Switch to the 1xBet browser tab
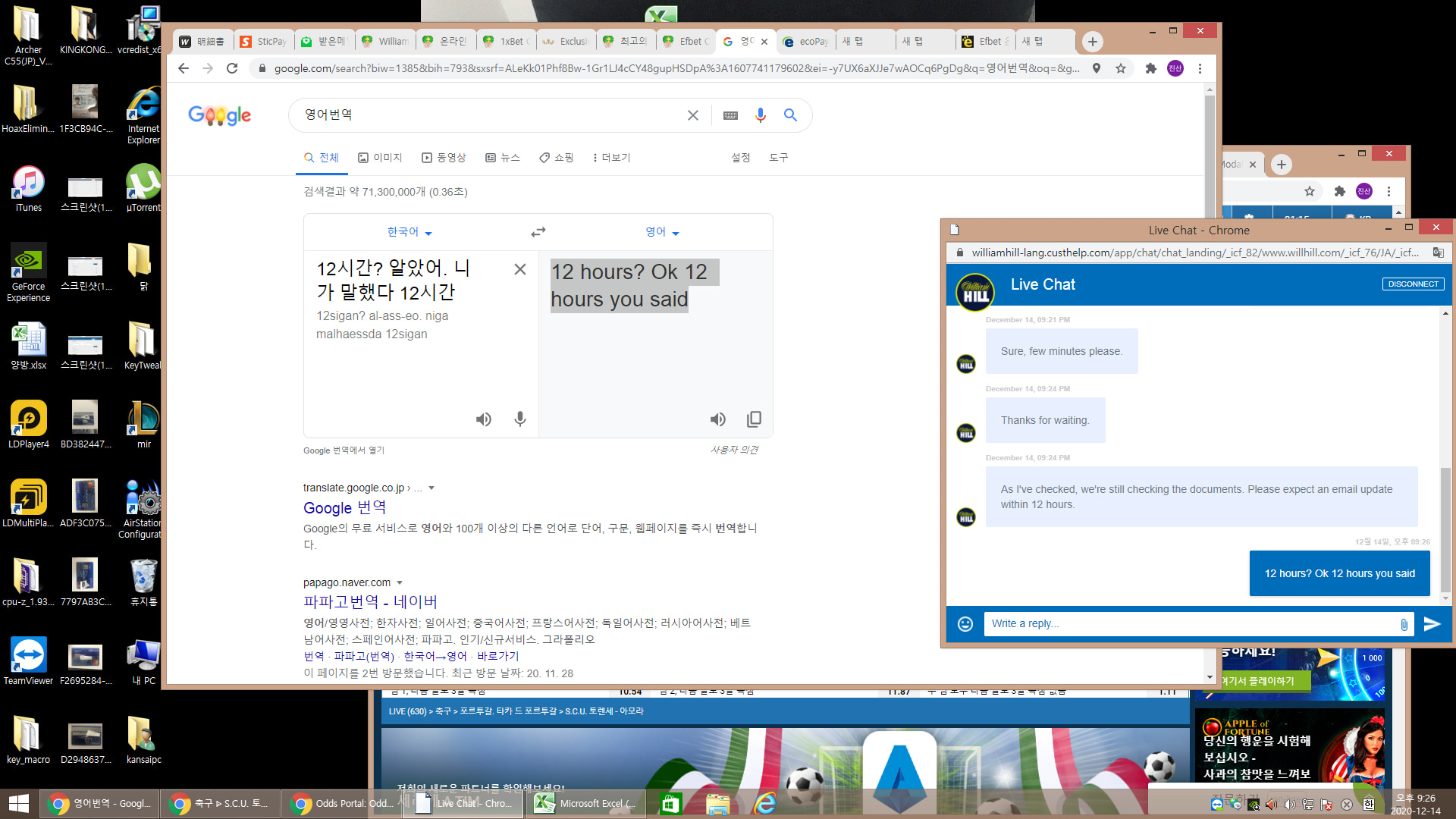The height and width of the screenshot is (819, 1456). 507,42
